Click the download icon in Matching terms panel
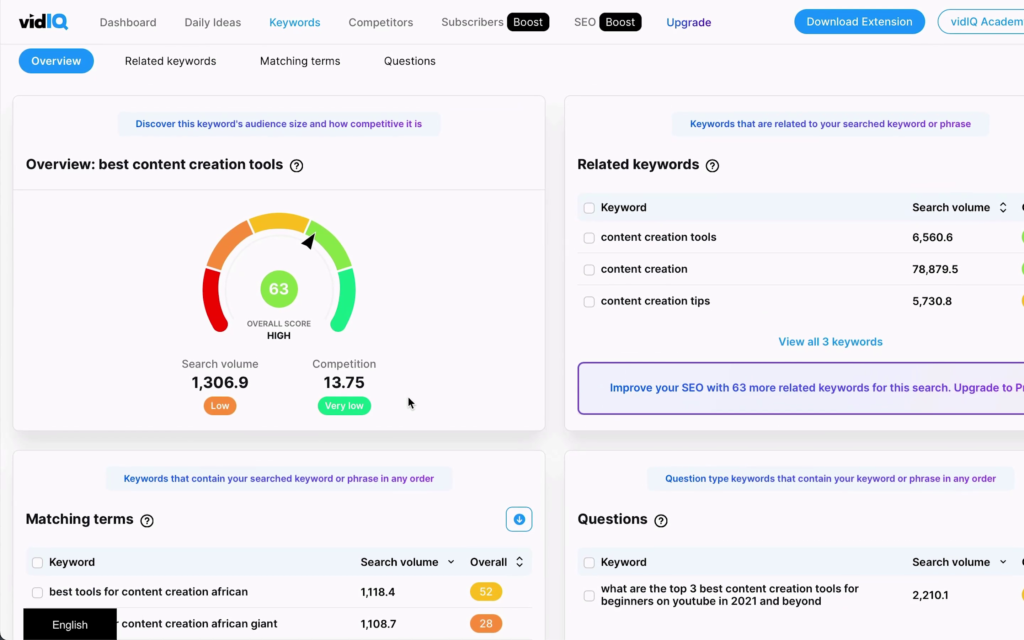 pos(518,519)
